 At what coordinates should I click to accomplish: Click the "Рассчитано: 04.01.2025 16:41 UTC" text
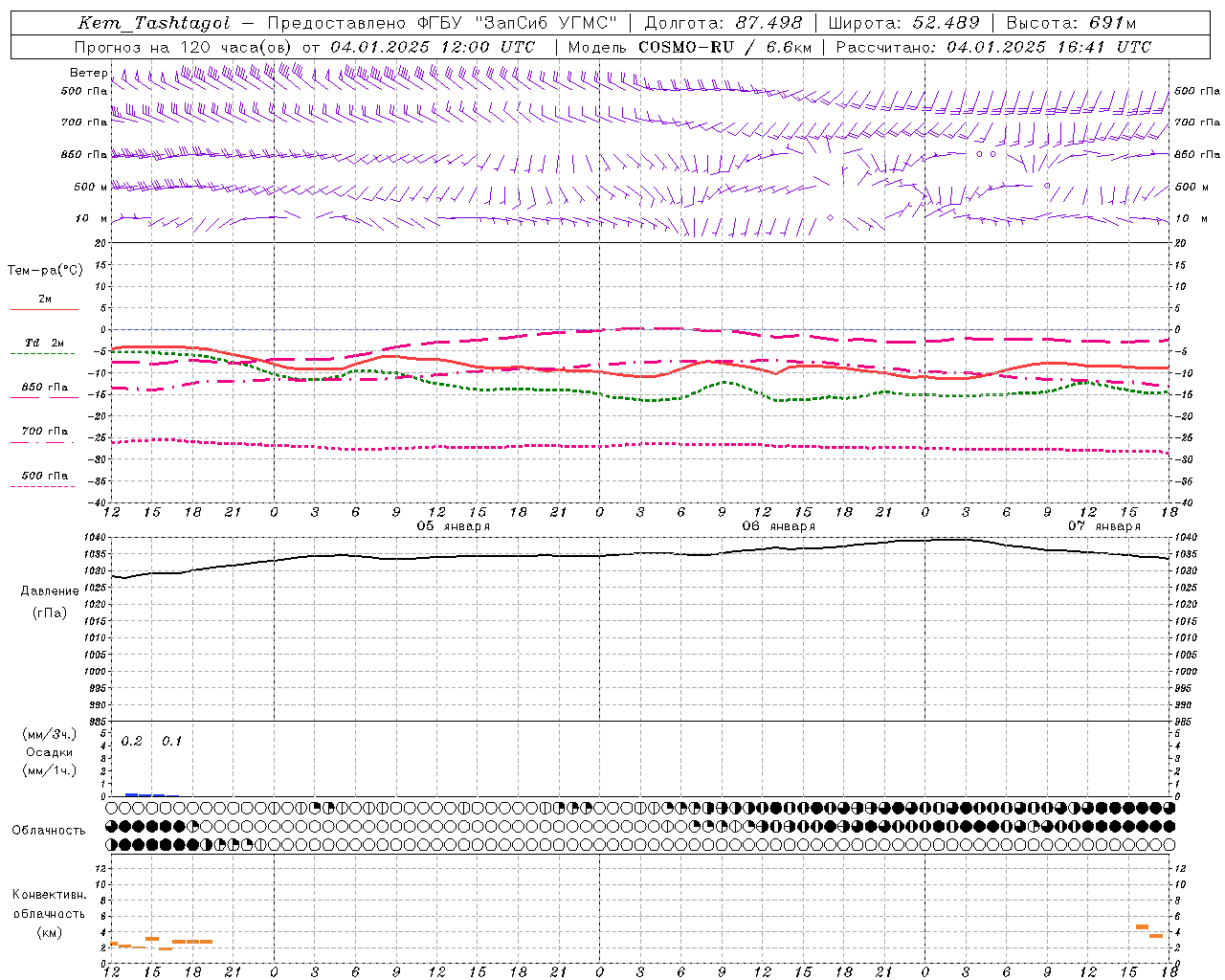coord(993,47)
